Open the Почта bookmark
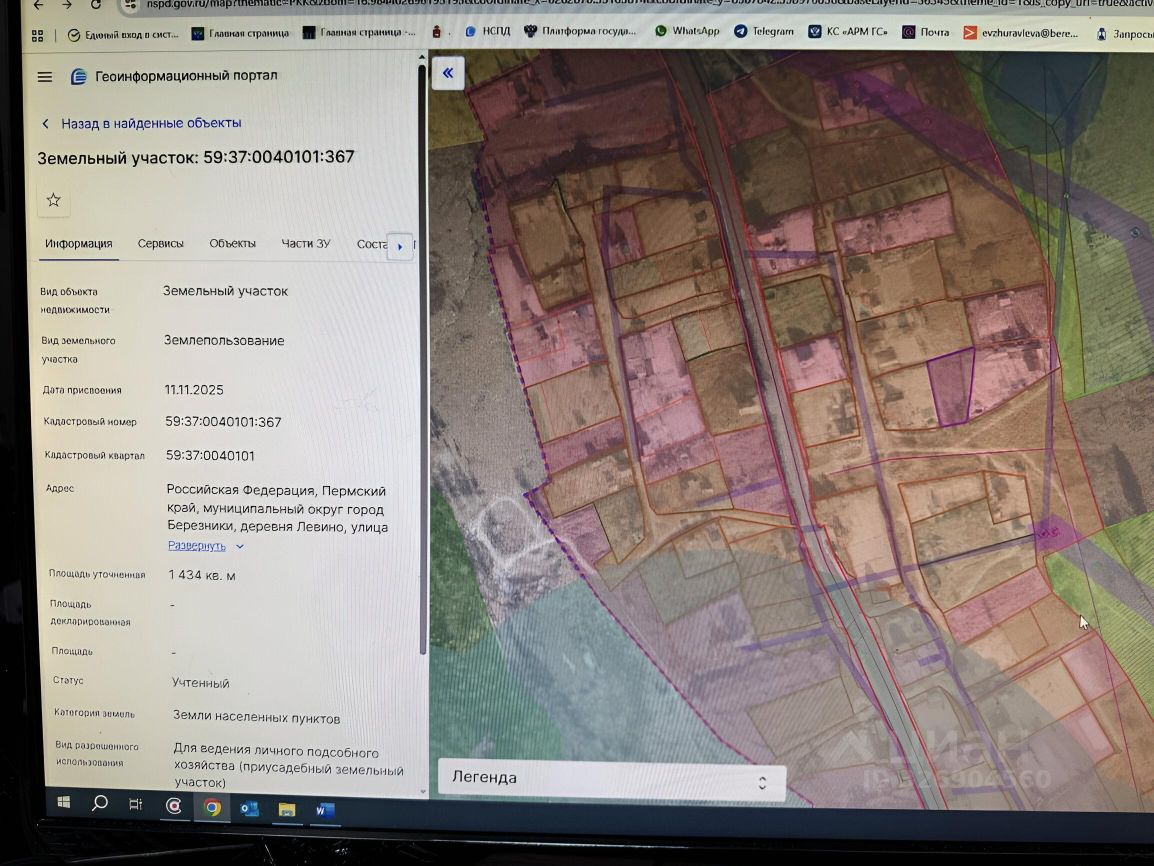1154x866 pixels. tap(926, 32)
